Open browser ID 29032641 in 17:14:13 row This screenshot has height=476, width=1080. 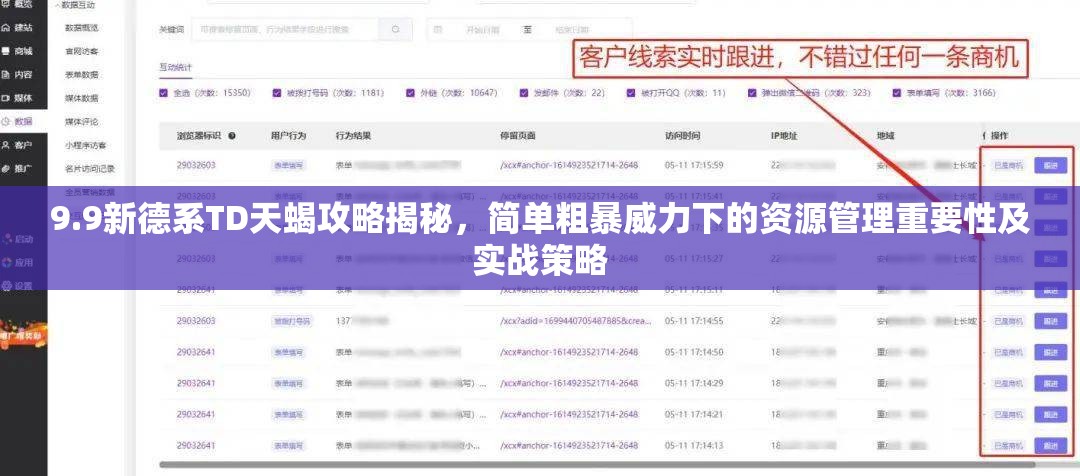point(196,445)
